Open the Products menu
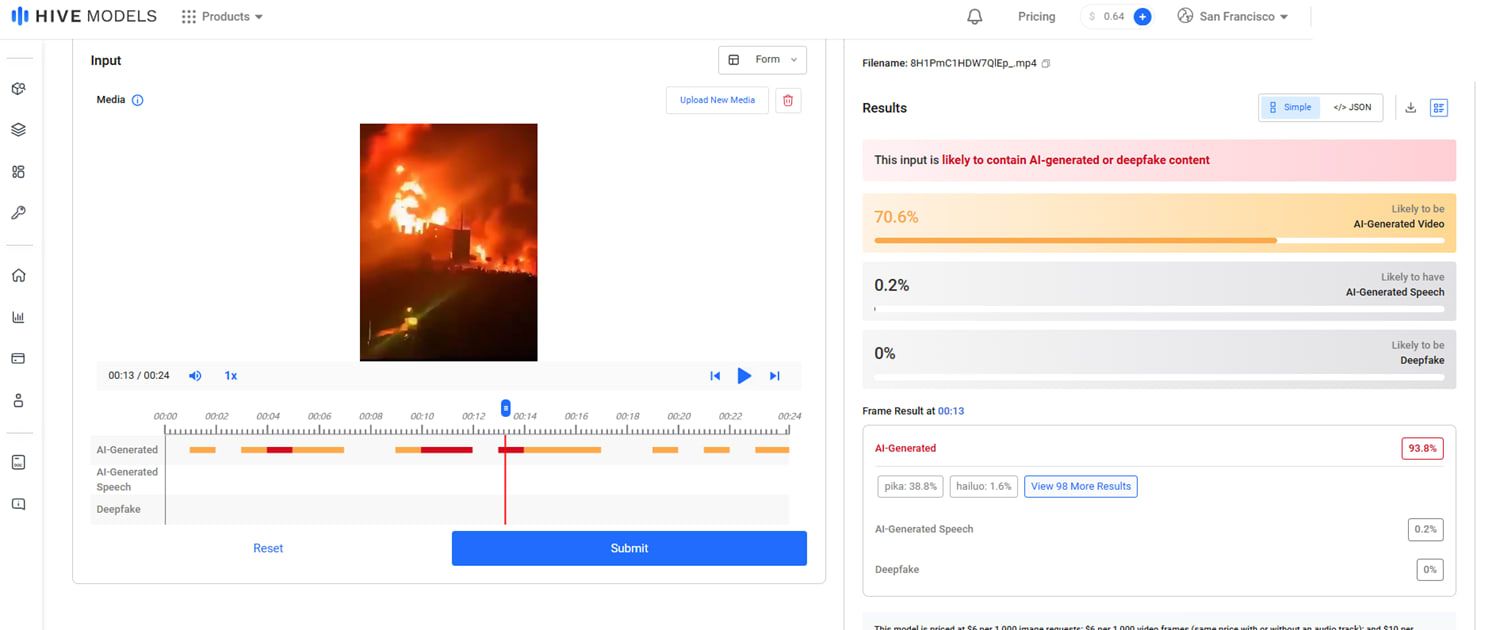The width and height of the screenshot is (1500, 630). (x=223, y=17)
